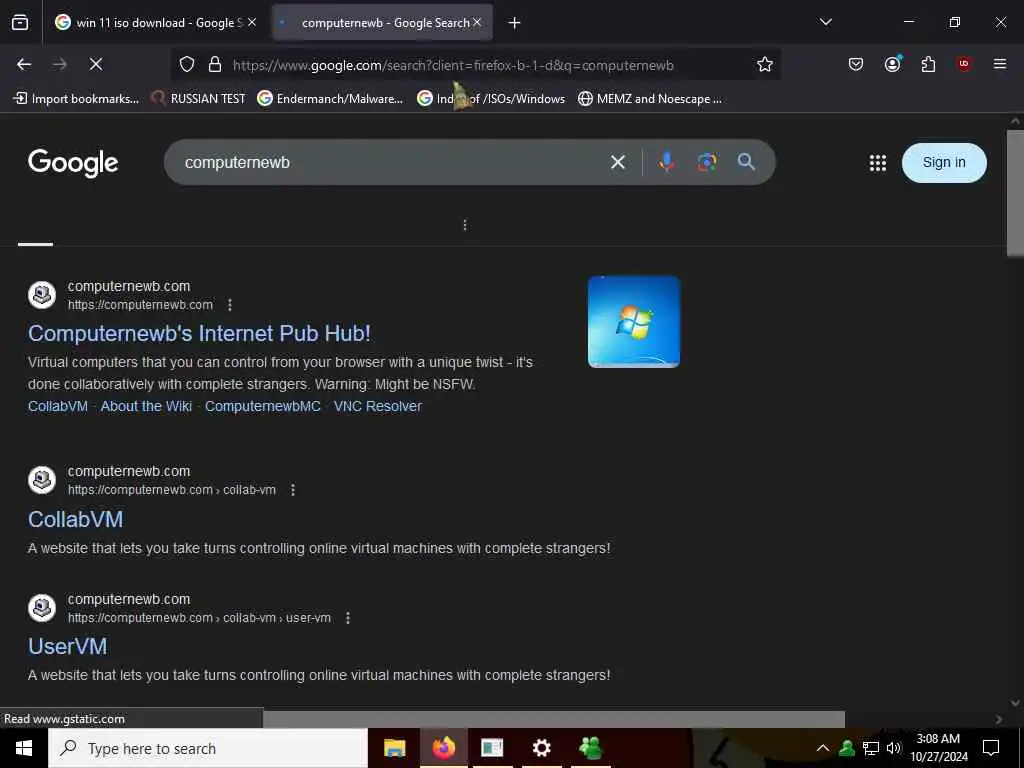Open the Index of /ISOs/Windows bookmark
1024x768 pixels.
click(491, 99)
